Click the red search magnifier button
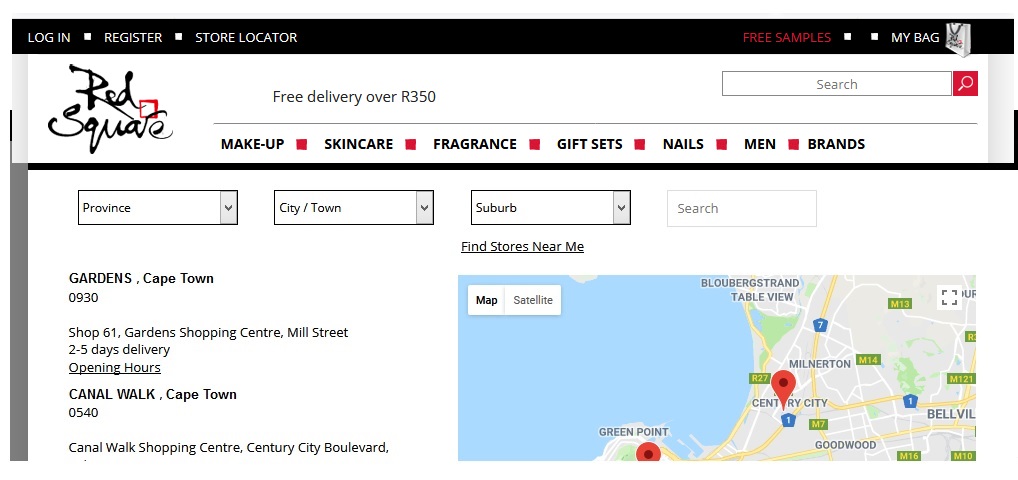1018x480 pixels. pos(965,84)
